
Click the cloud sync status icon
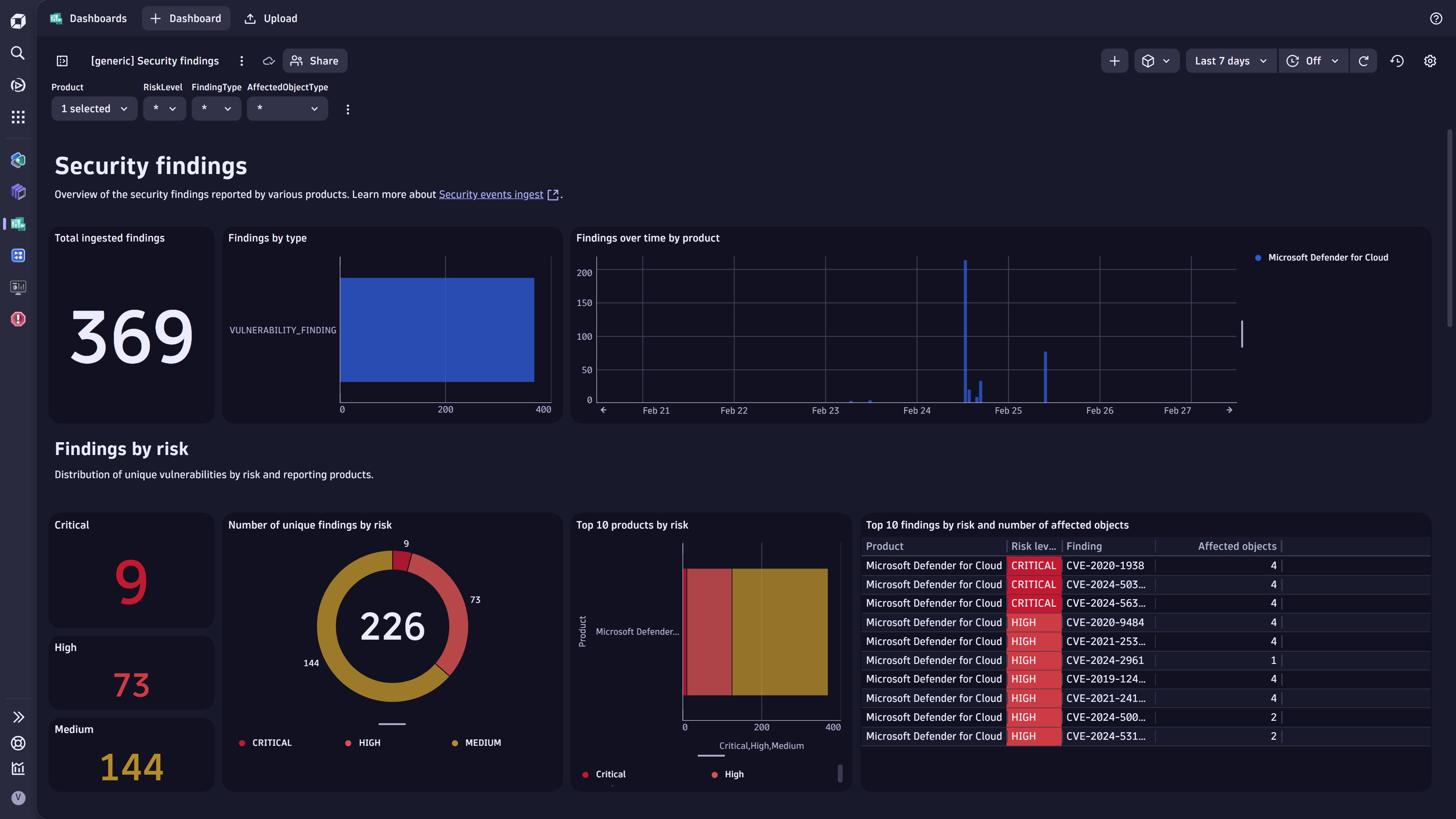pos(269,61)
